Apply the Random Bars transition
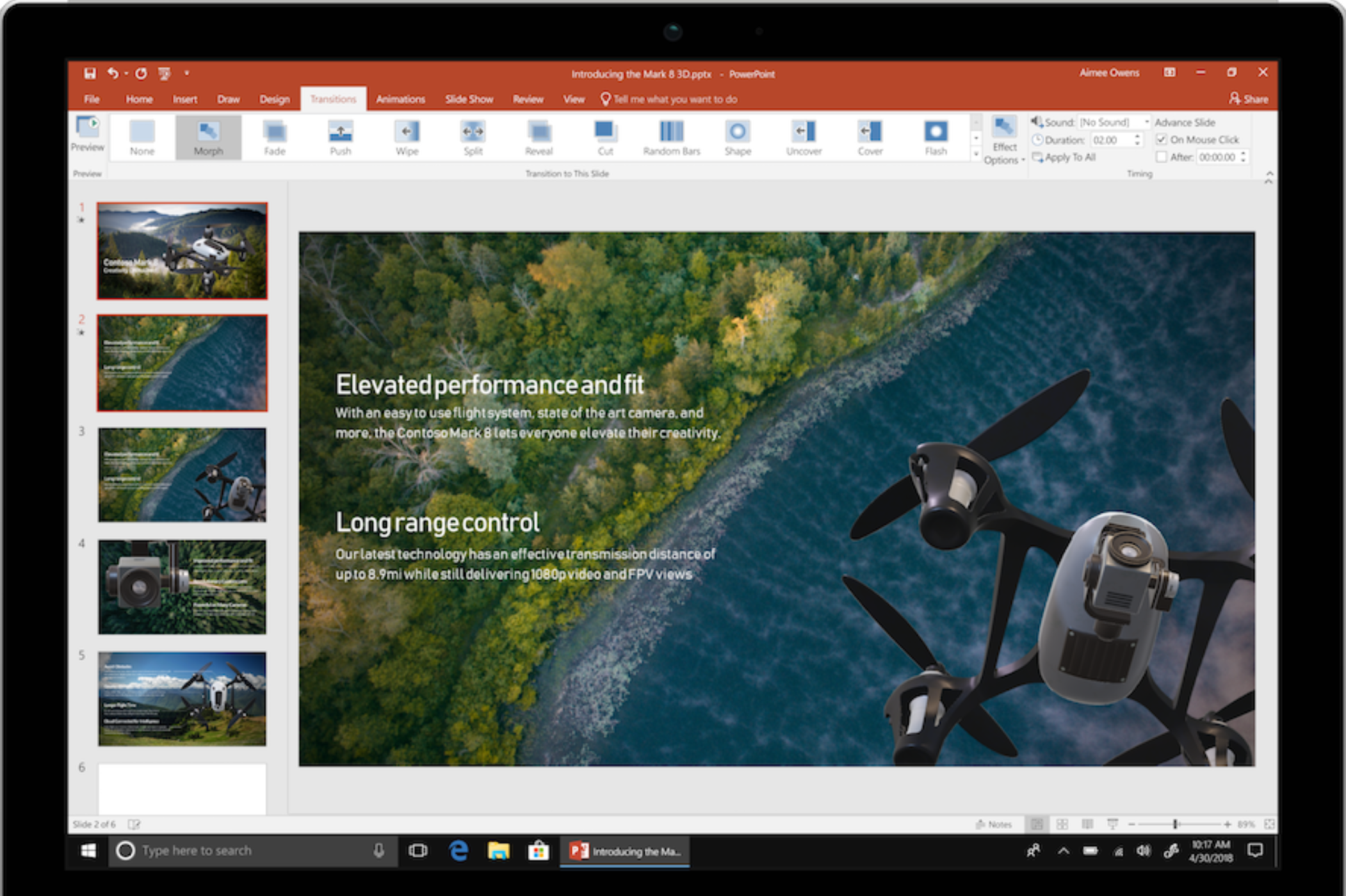The width and height of the screenshot is (1346, 896). pos(672,138)
